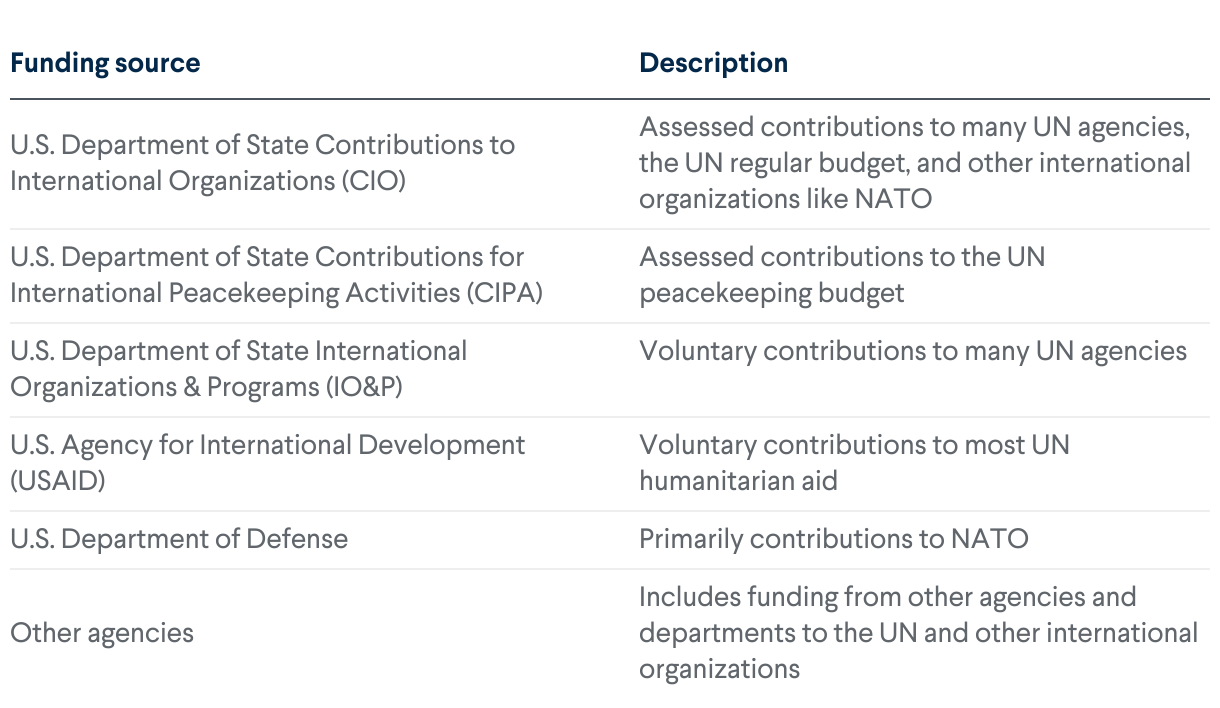Click the UN humanitarian aid description
Viewport: 1220px width, 708px height.
(x=854, y=463)
